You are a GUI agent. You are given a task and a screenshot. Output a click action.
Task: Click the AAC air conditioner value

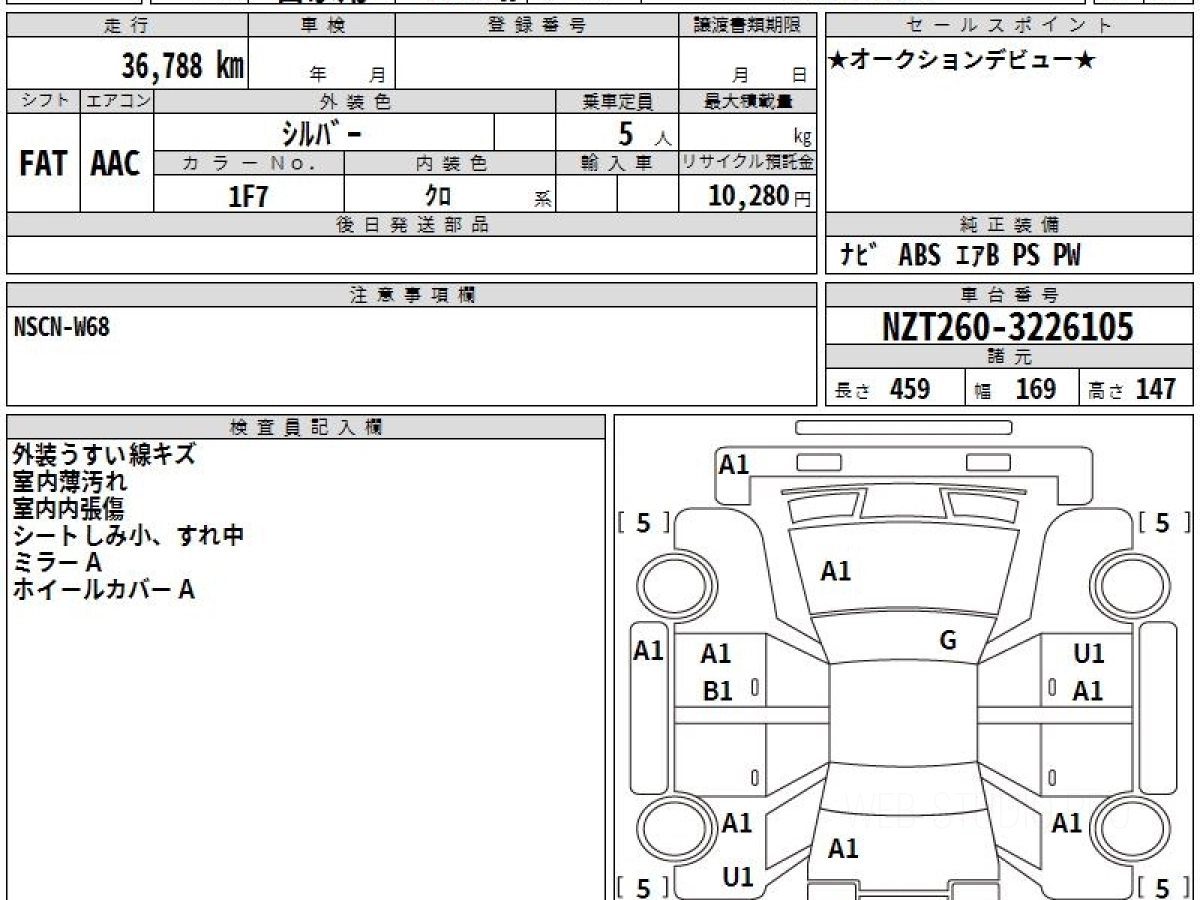click(116, 164)
